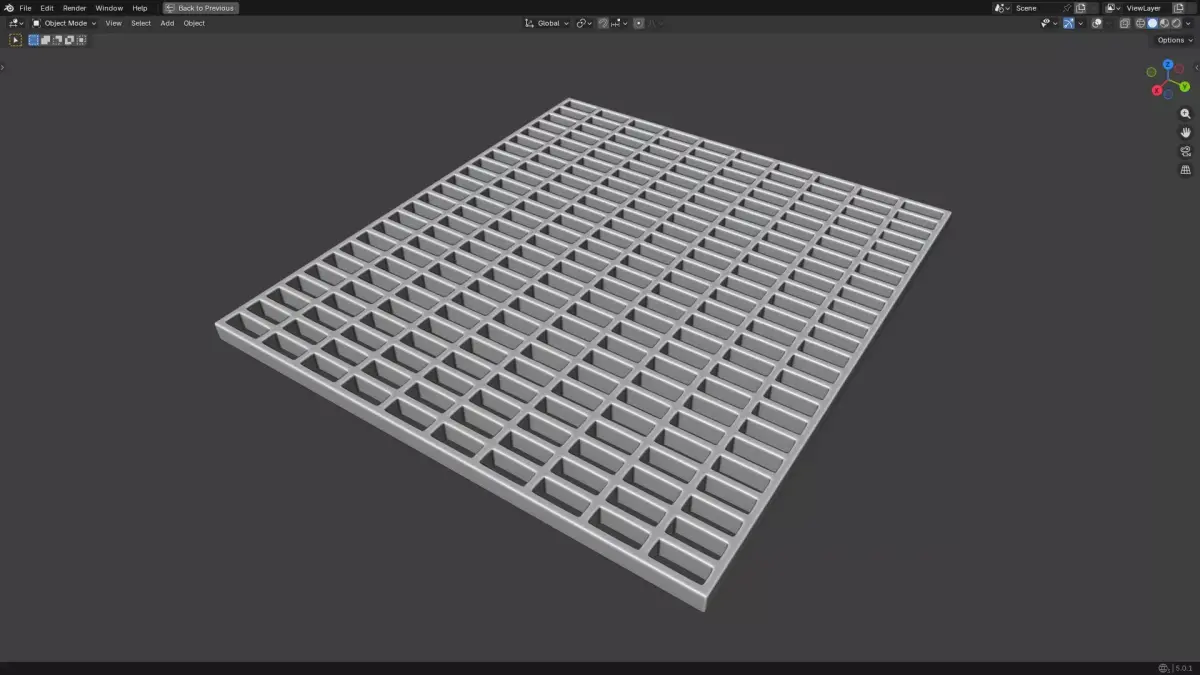This screenshot has width=1200, height=675.
Task: Click the blue Z axis on gizmo
Action: coord(1167,65)
